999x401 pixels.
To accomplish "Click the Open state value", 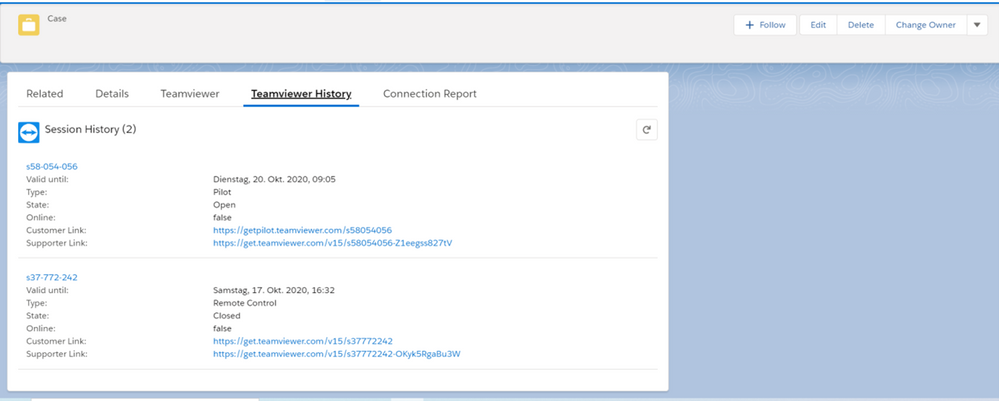I will point(224,205).
